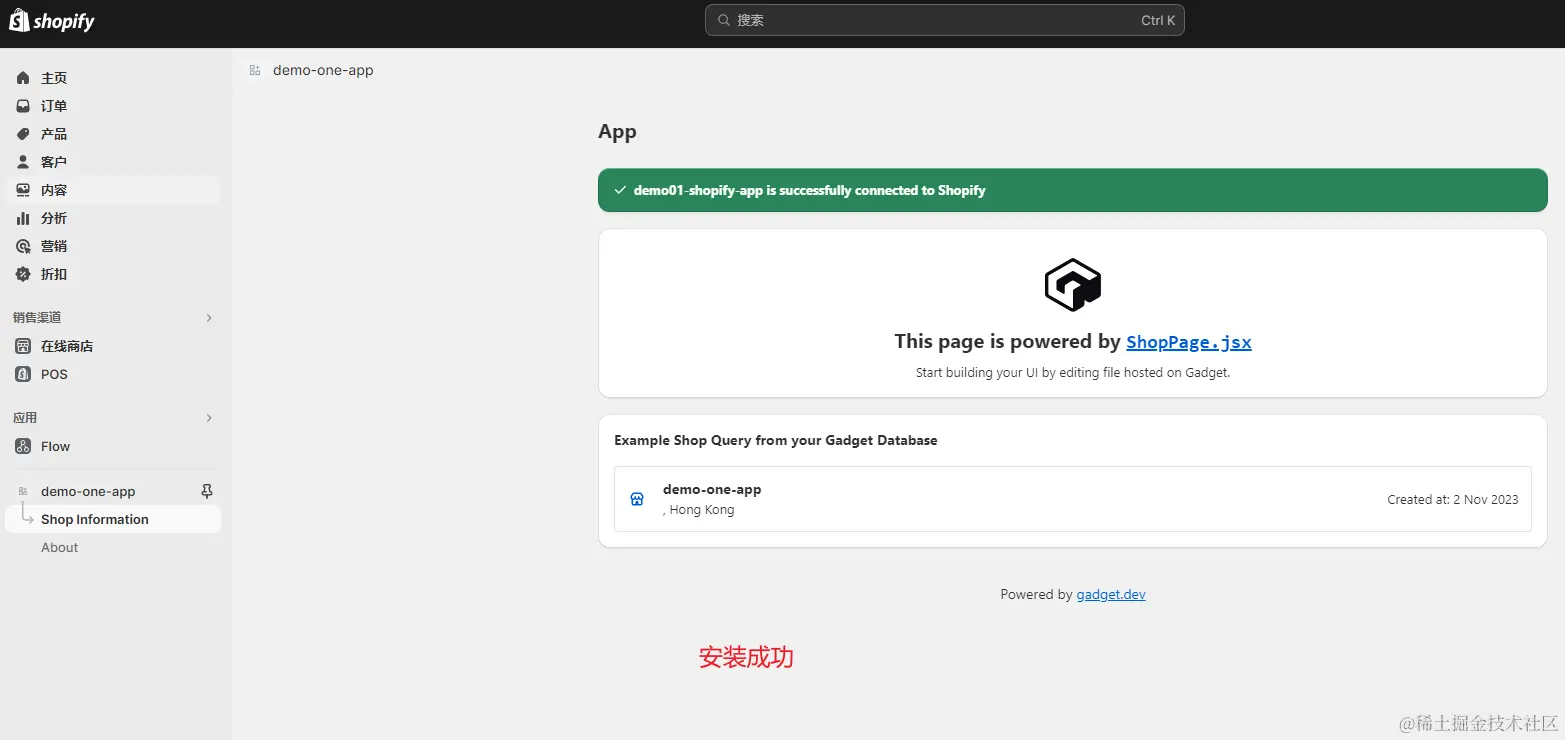Click 'Start building your UI' description text
1565x740 pixels.
(x=1073, y=372)
